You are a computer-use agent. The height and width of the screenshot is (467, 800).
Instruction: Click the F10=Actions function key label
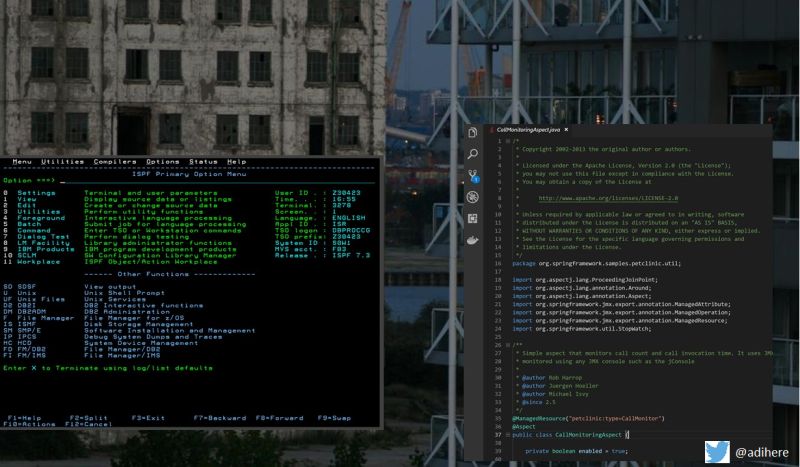tap(29, 424)
